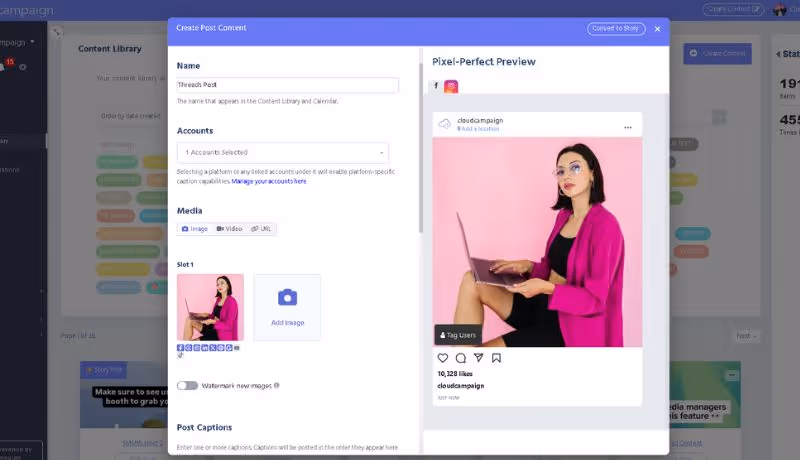
Task: Click the Convert to Story button
Action: (616, 29)
